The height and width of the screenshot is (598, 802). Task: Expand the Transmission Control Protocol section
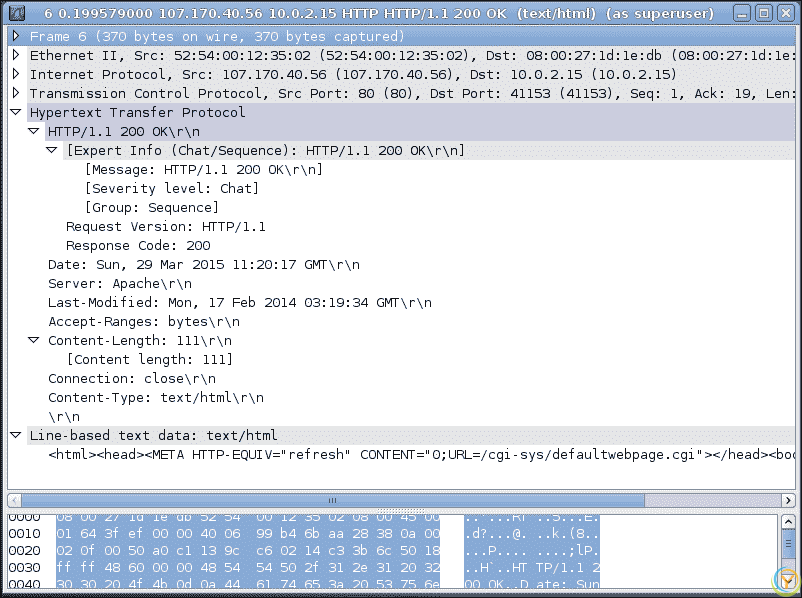pyautogui.click(x=16, y=93)
